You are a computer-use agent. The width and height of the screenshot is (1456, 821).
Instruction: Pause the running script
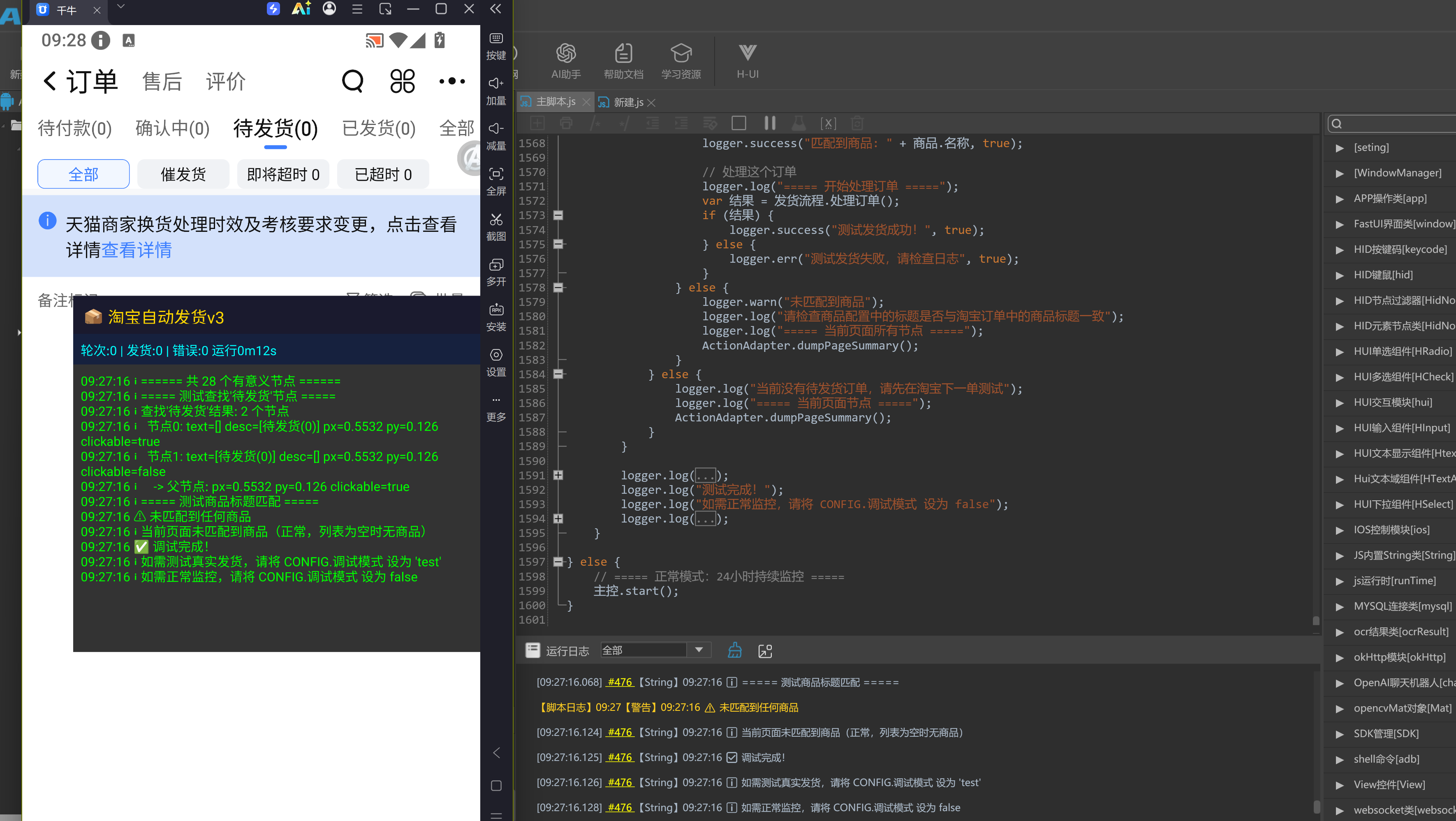tap(769, 123)
